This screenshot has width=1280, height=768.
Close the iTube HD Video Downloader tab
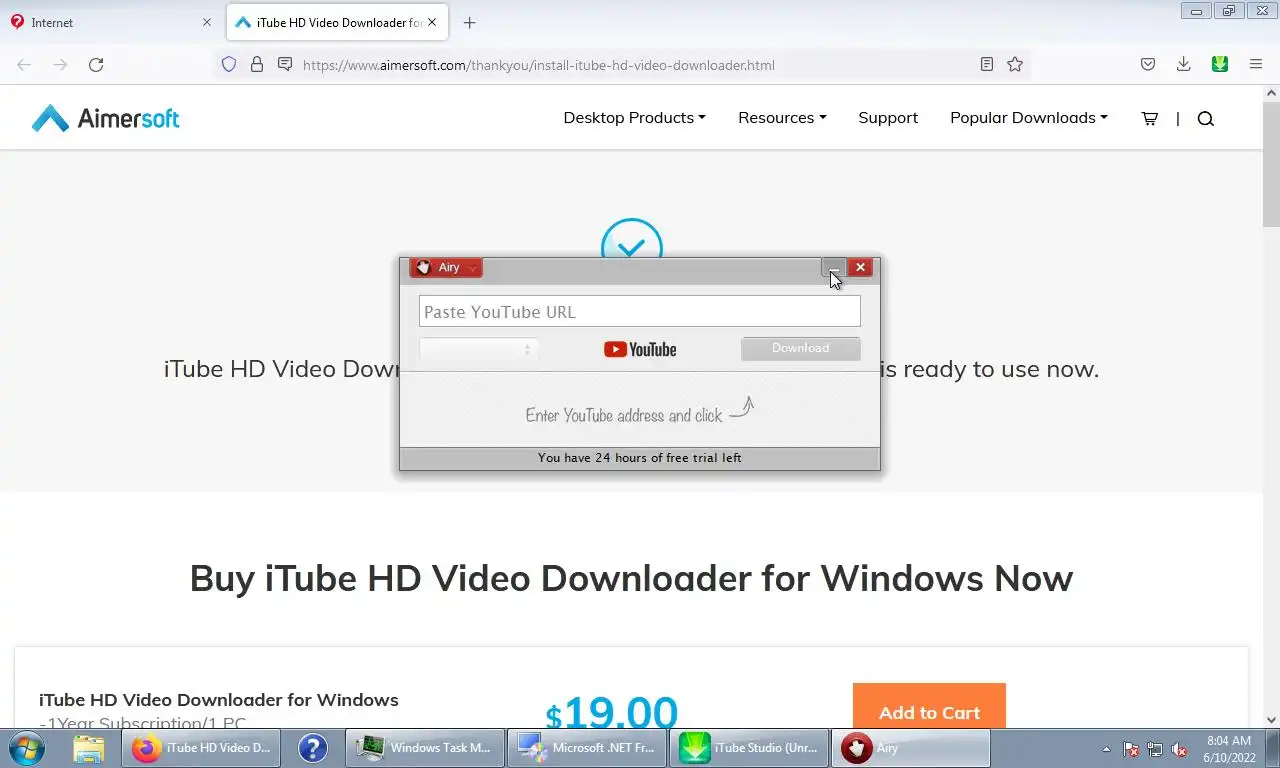(x=432, y=22)
